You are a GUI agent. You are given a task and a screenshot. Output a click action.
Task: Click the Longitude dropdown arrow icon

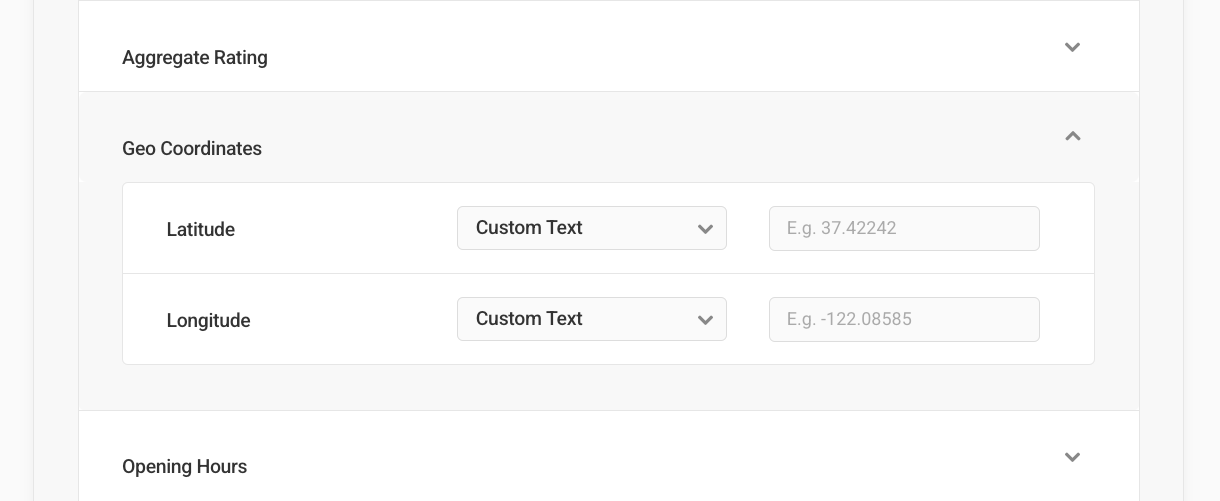click(x=705, y=320)
